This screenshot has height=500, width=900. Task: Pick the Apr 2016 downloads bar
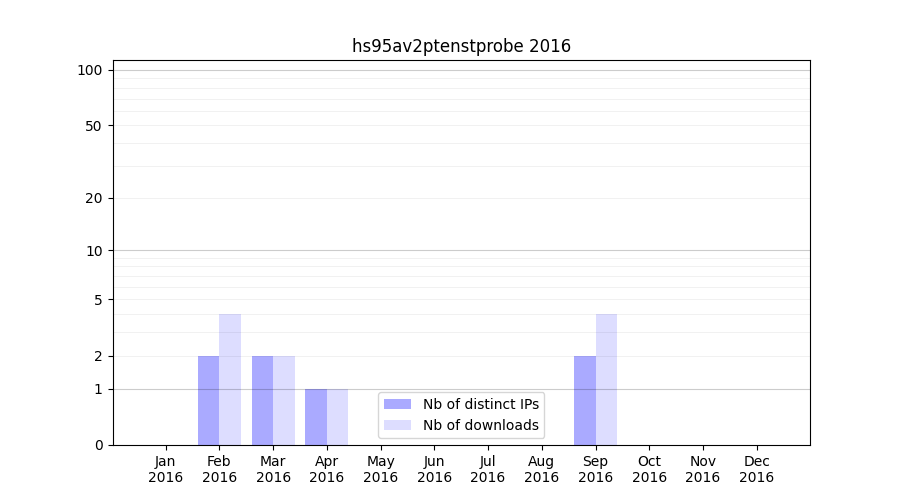click(337, 417)
